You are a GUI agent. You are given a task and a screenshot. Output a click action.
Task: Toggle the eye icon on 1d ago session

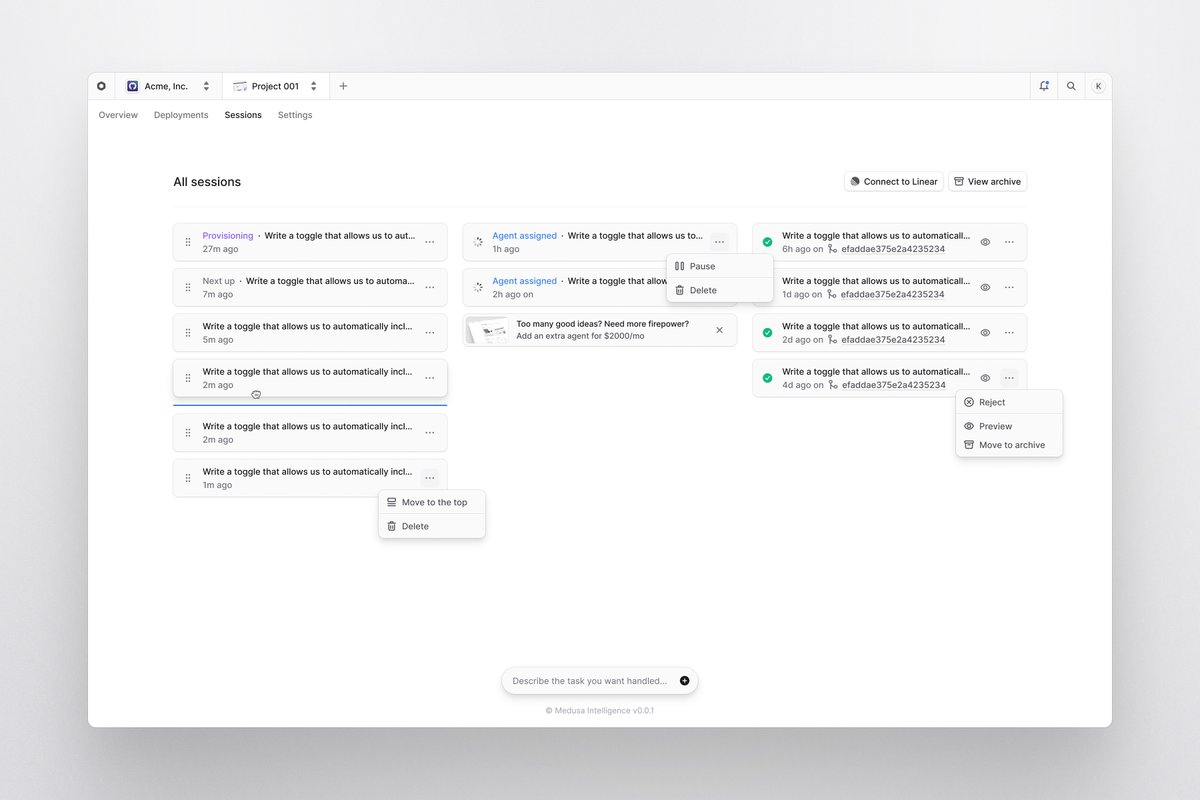pyautogui.click(x=985, y=287)
